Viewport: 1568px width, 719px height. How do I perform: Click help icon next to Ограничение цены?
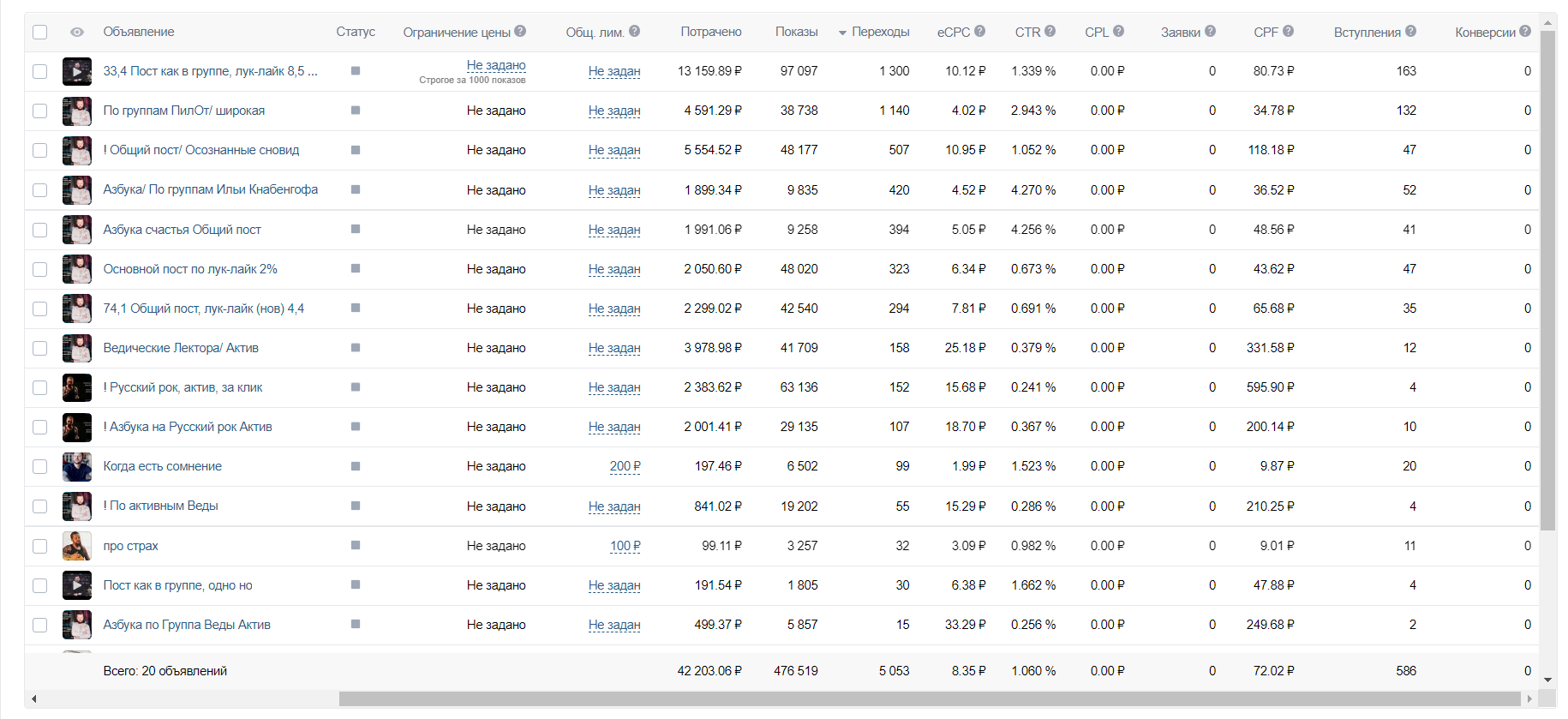pyautogui.click(x=520, y=31)
